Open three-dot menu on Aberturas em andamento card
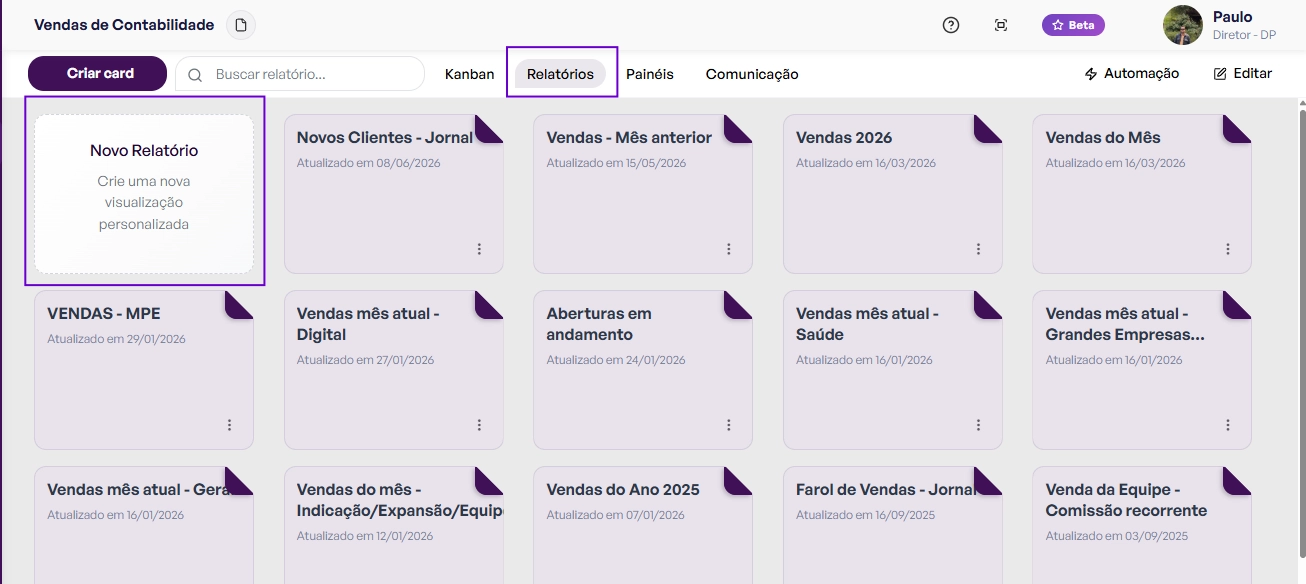This screenshot has height=584, width=1306. (729, 425)
